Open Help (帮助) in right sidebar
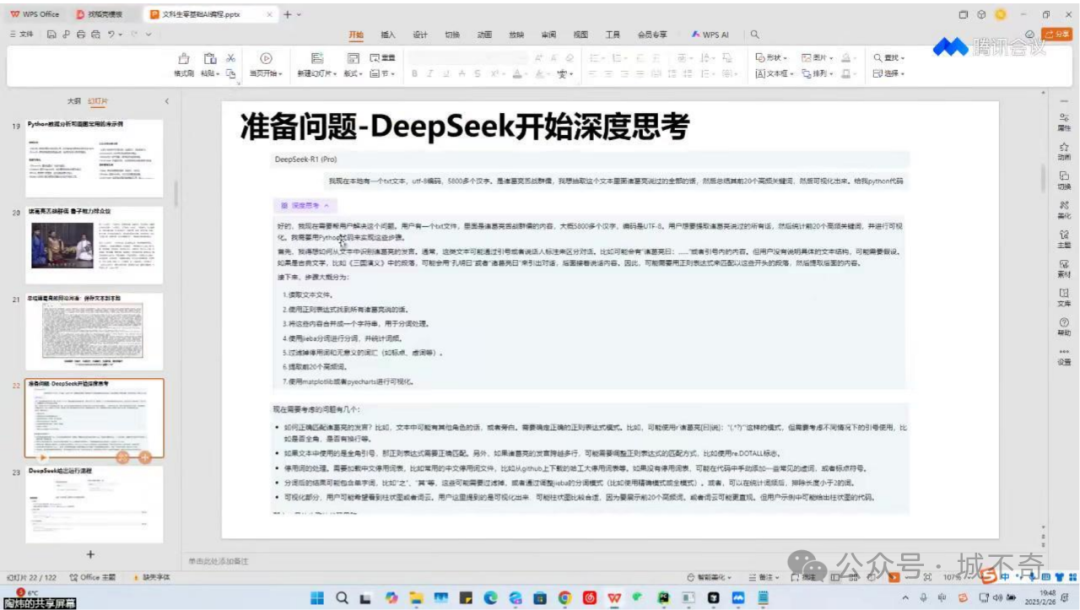This screenshot has height=610, width=1080. [1064, 327]
